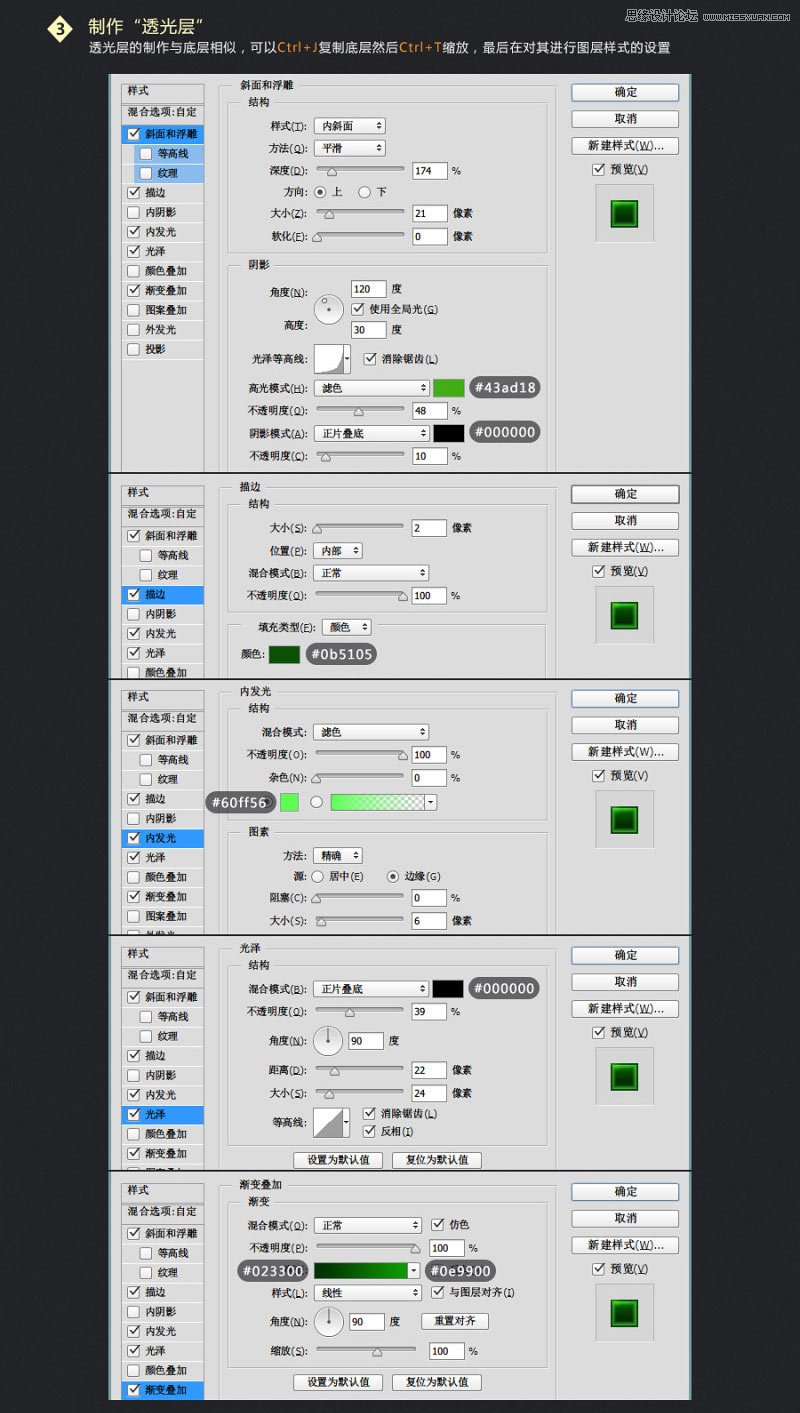Click 重置对齐 button
Screen dimensions: 800x1413
click(x=455, y=1321)
